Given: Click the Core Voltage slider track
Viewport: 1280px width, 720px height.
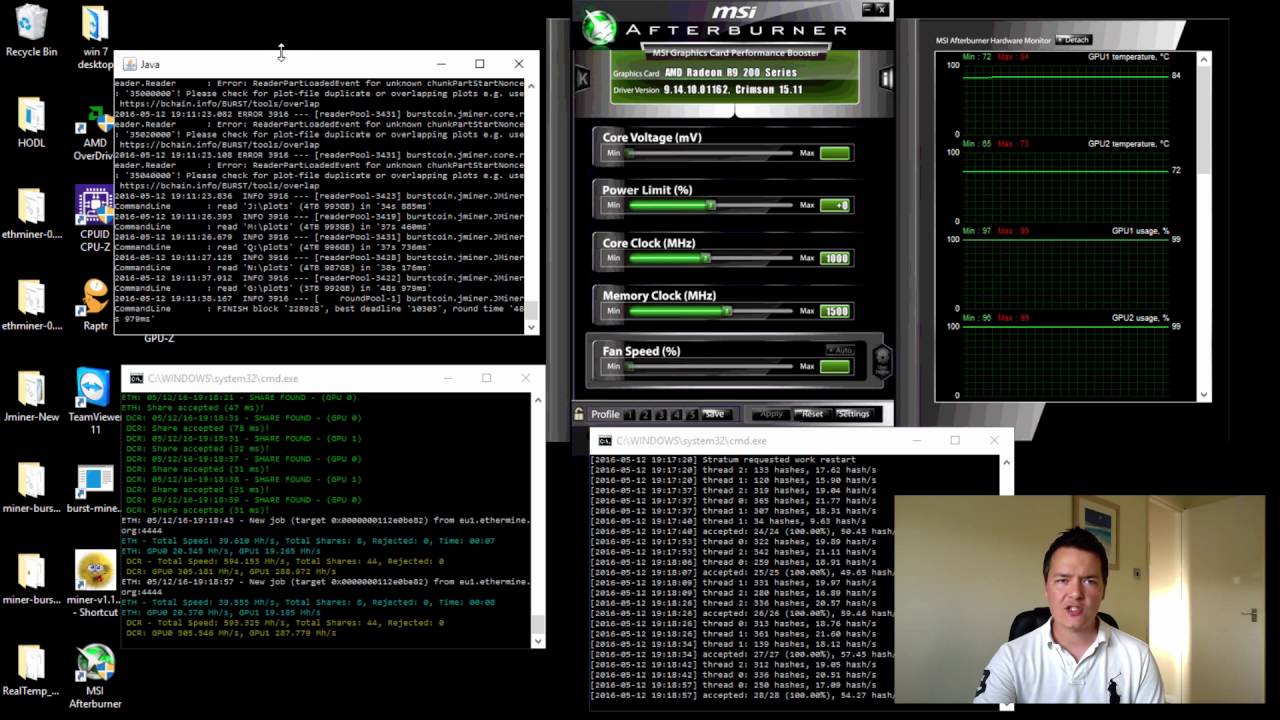Looking at the screenshot, I should 709,153.
